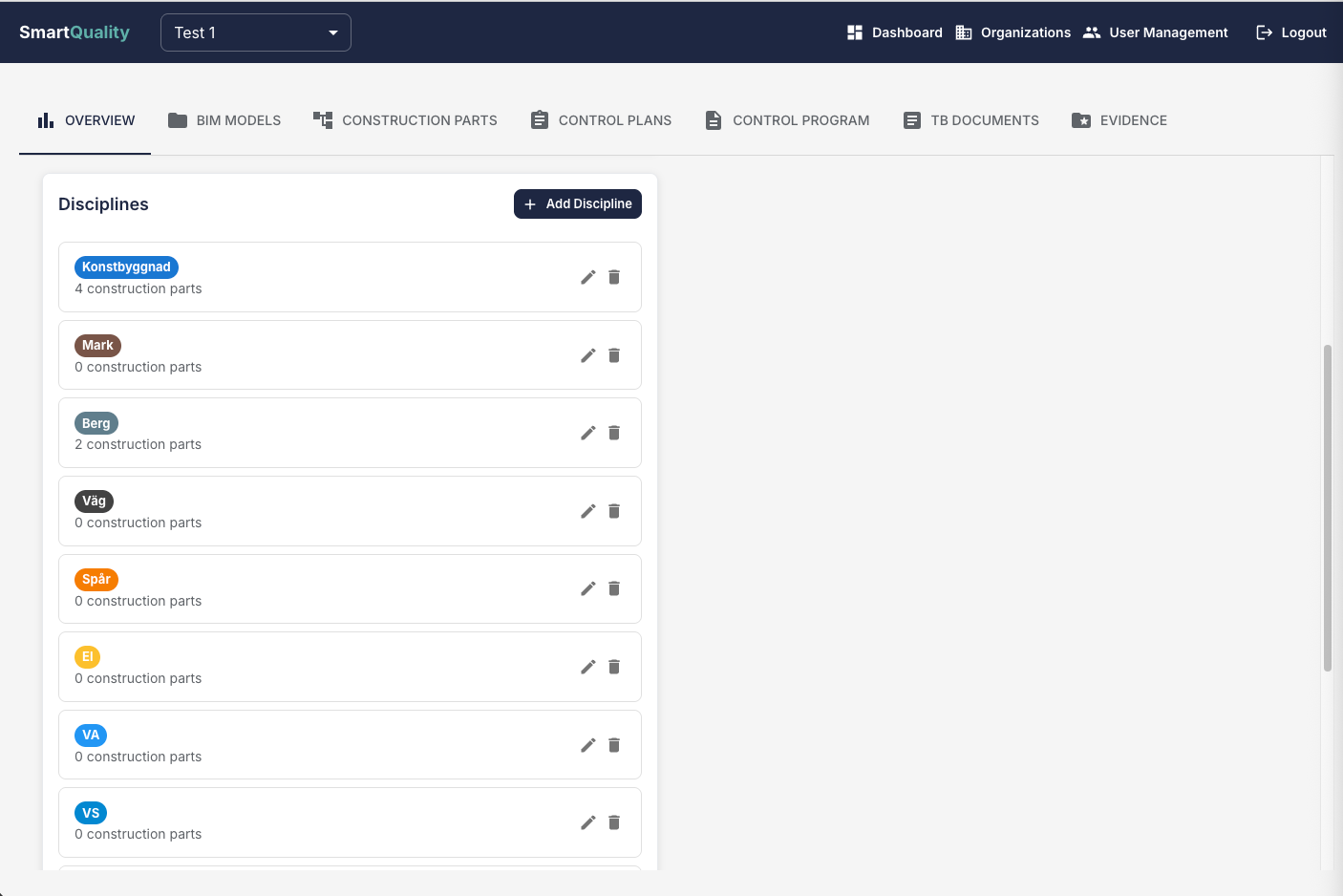1343x896 pixels.
Task: Open the Test 1 project dropdown
Action: click(x=256, y=32)
